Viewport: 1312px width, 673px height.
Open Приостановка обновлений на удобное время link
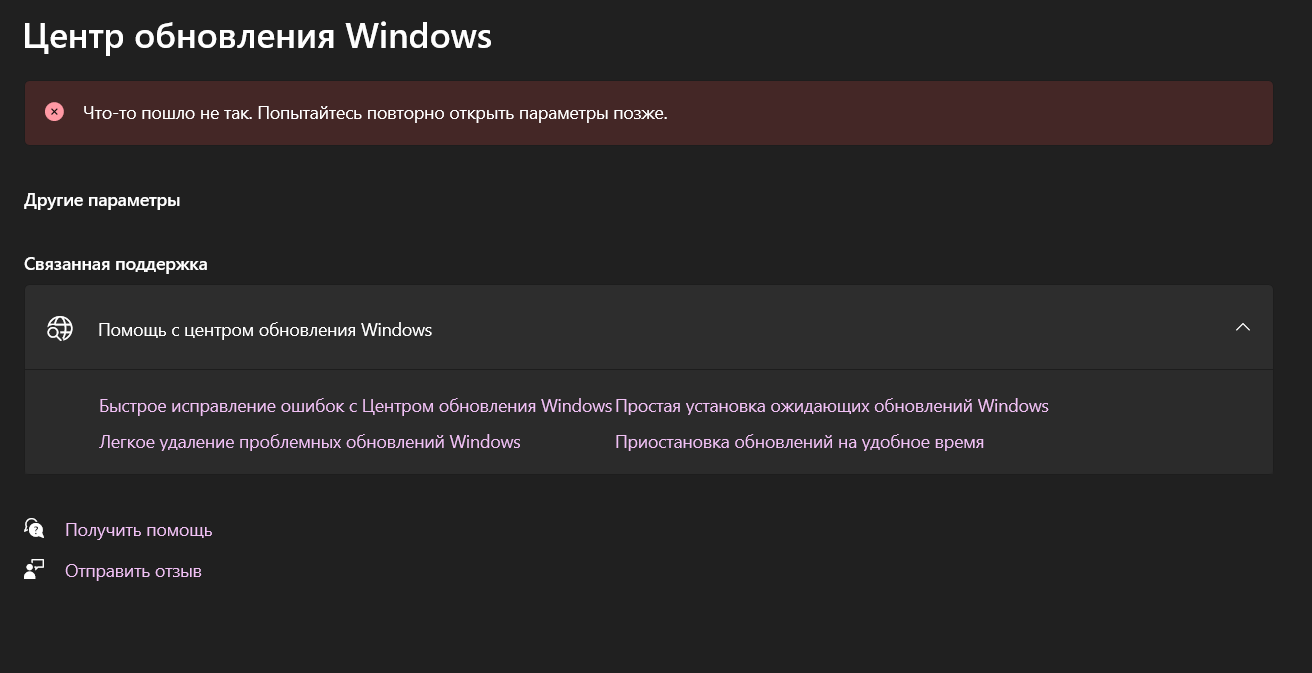[799, 441]
